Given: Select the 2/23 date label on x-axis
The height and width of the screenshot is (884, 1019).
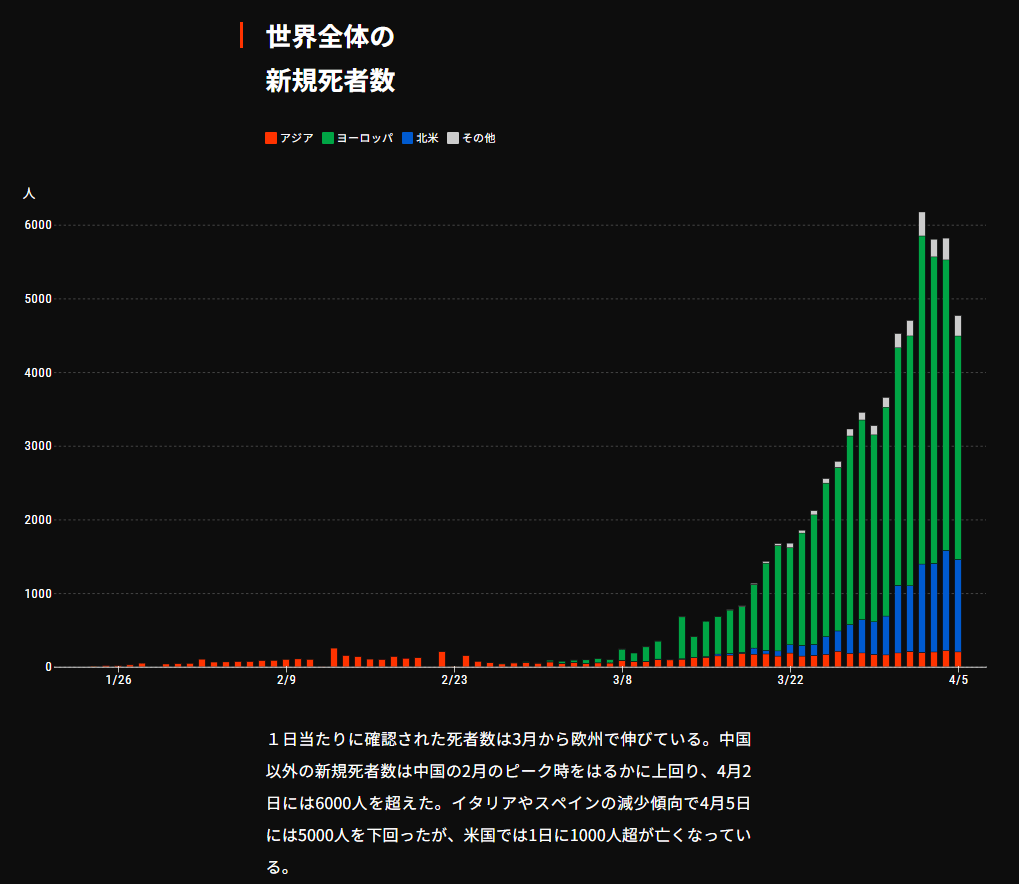Looking at the screenshot, I should coord(454,681).
